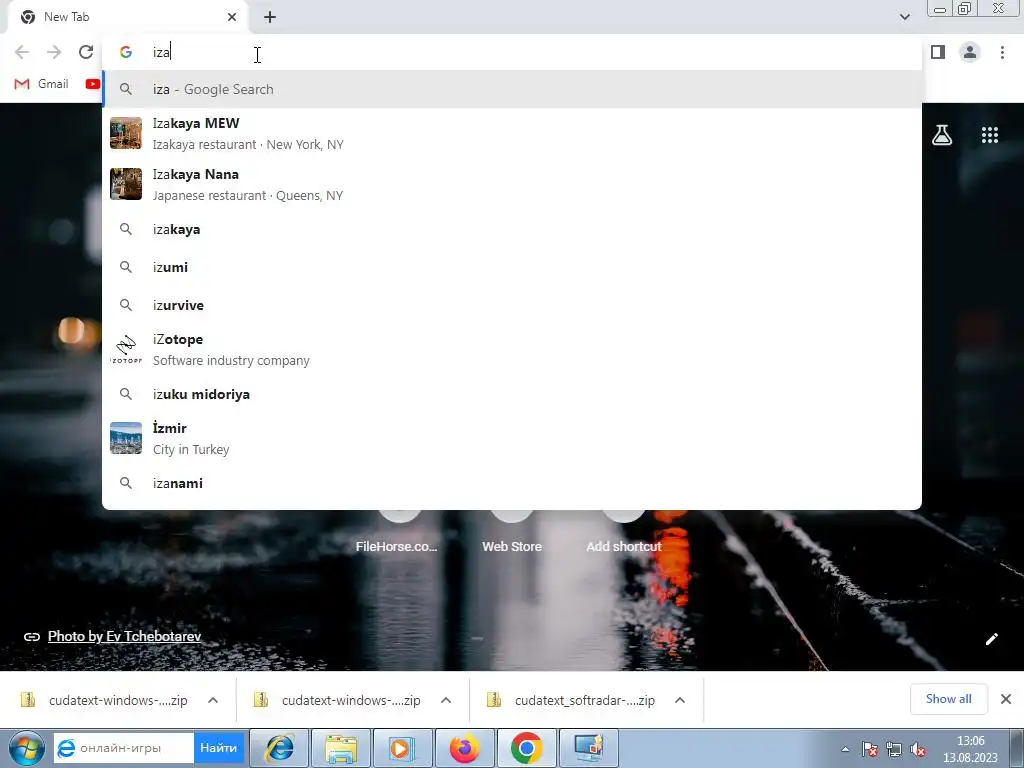Open the Gmail bookmark
The height and width of the screenshot is (768, 1024).
click(x=42, y=84)
